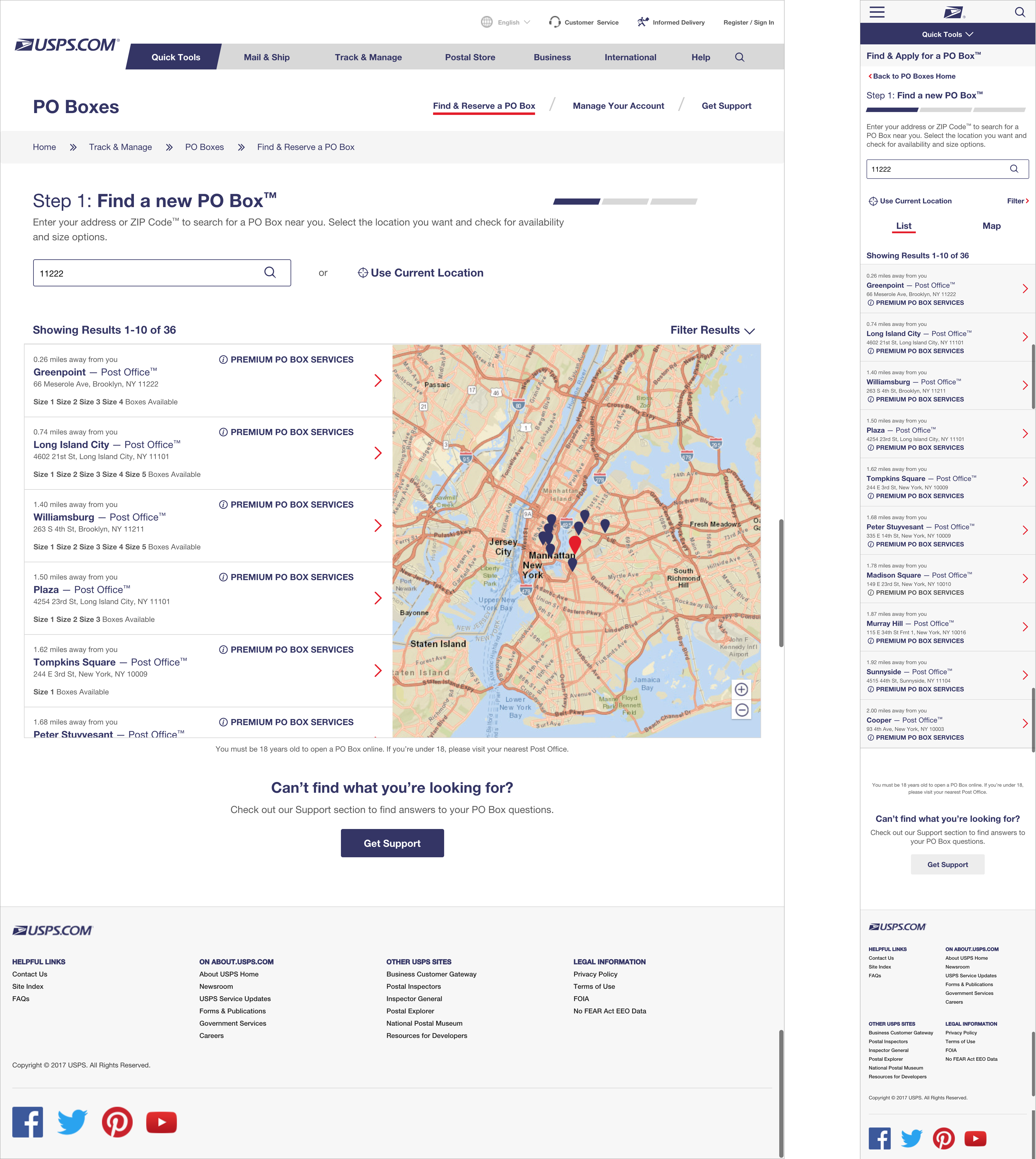Click the desktop results list scrollbar
1036x1159 pixels.
click(780, 583)
